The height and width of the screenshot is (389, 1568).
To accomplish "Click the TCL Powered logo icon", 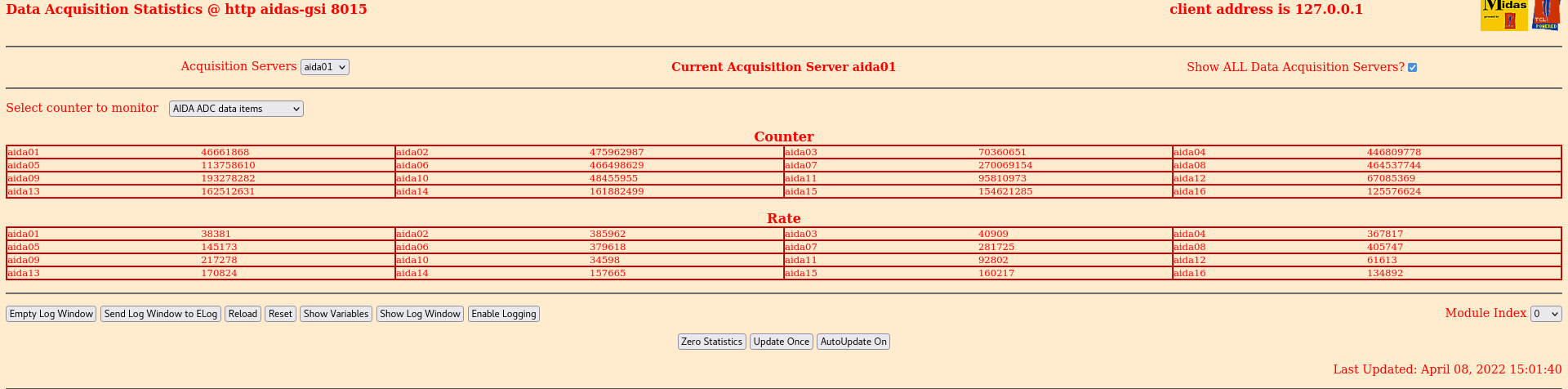I will pyautogui.click(x=1546, y=15).
